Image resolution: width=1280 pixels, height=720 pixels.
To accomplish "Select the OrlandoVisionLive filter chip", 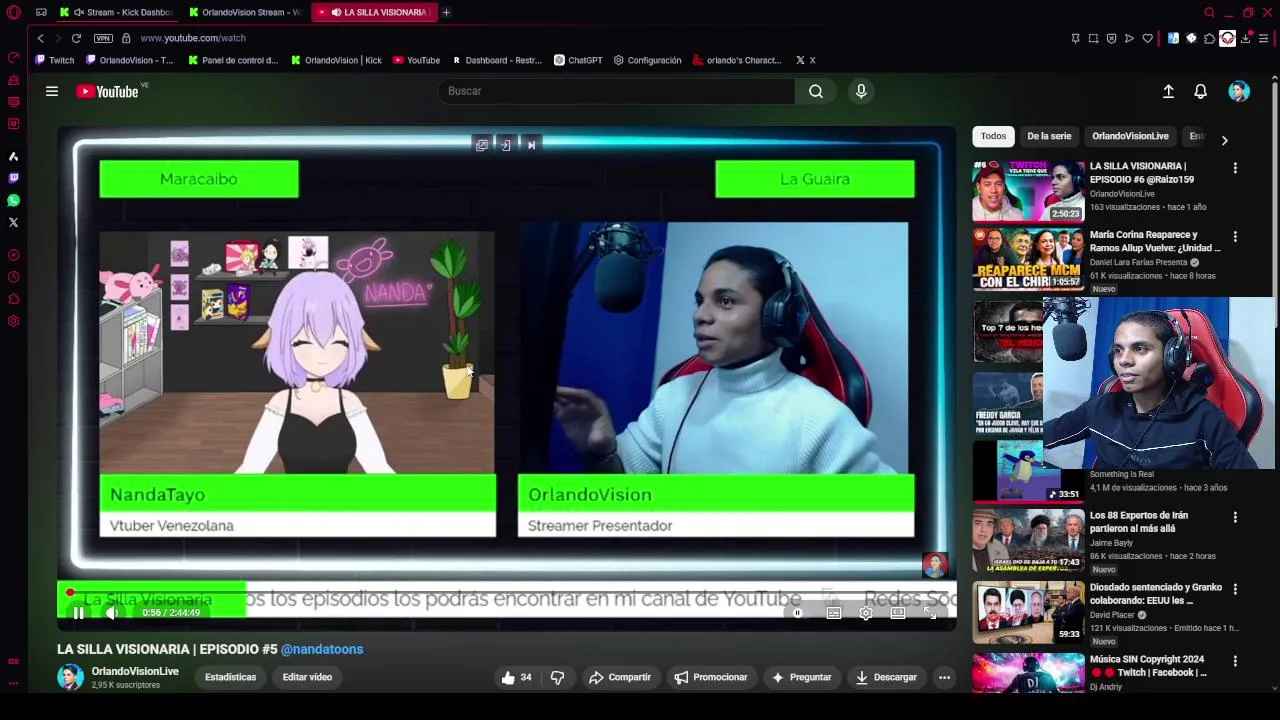I will pyautogui.click(x=1130, y=136).
